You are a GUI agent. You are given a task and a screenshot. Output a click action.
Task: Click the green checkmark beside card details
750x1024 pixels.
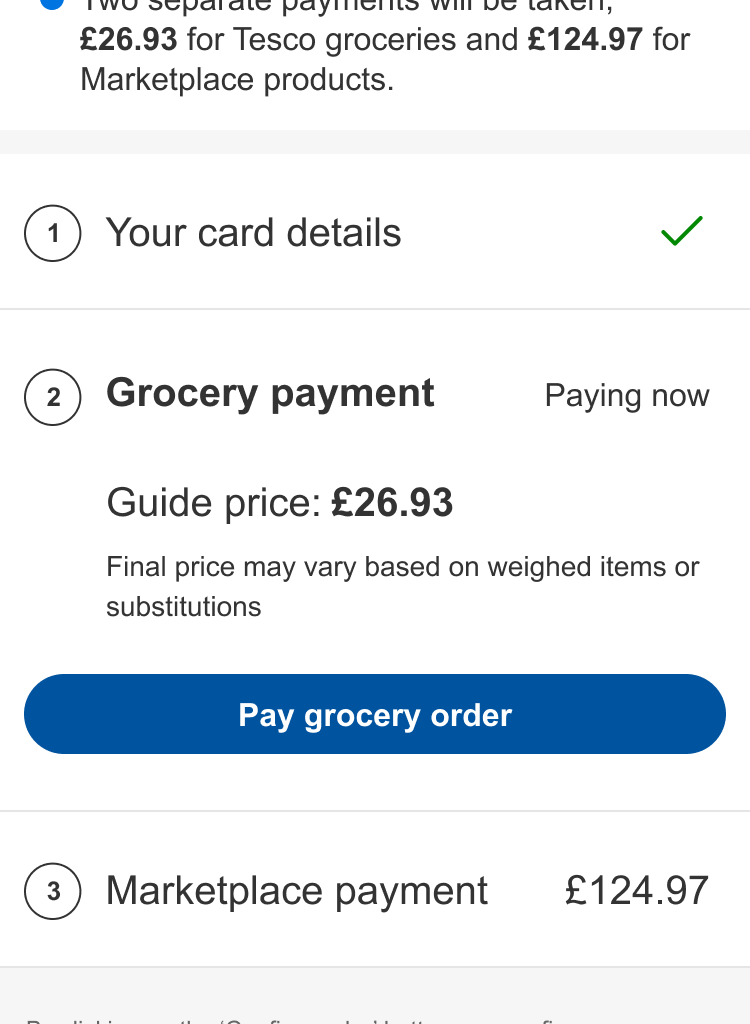click(x=682, y=232)
